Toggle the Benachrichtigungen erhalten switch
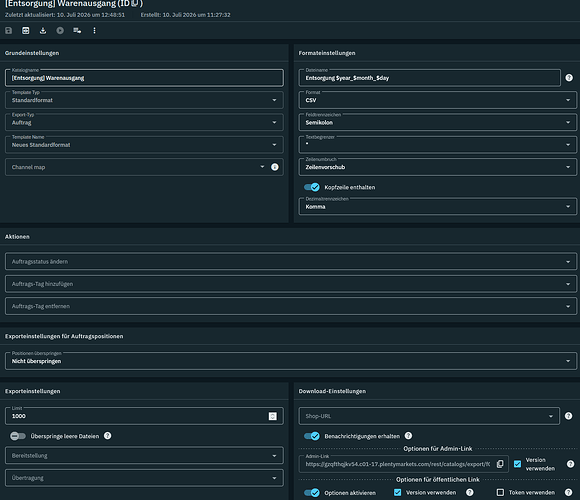The height and width of the screenshot is (500, 580). point(312,436)
